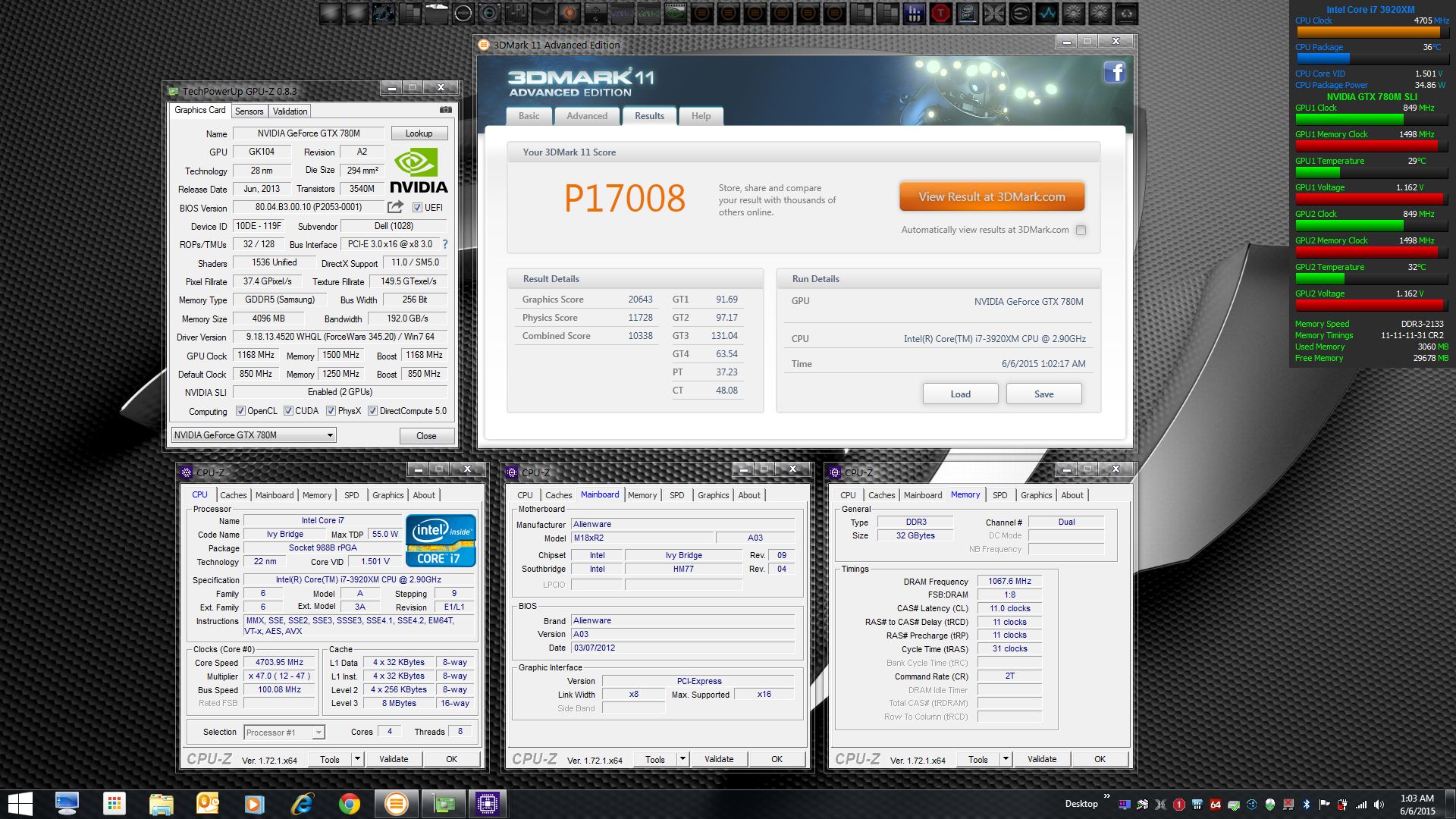The height and width of the screenshot is (819, 1456).
Task: Toggle the PhysX checkbox
Action: coord(331,411)
